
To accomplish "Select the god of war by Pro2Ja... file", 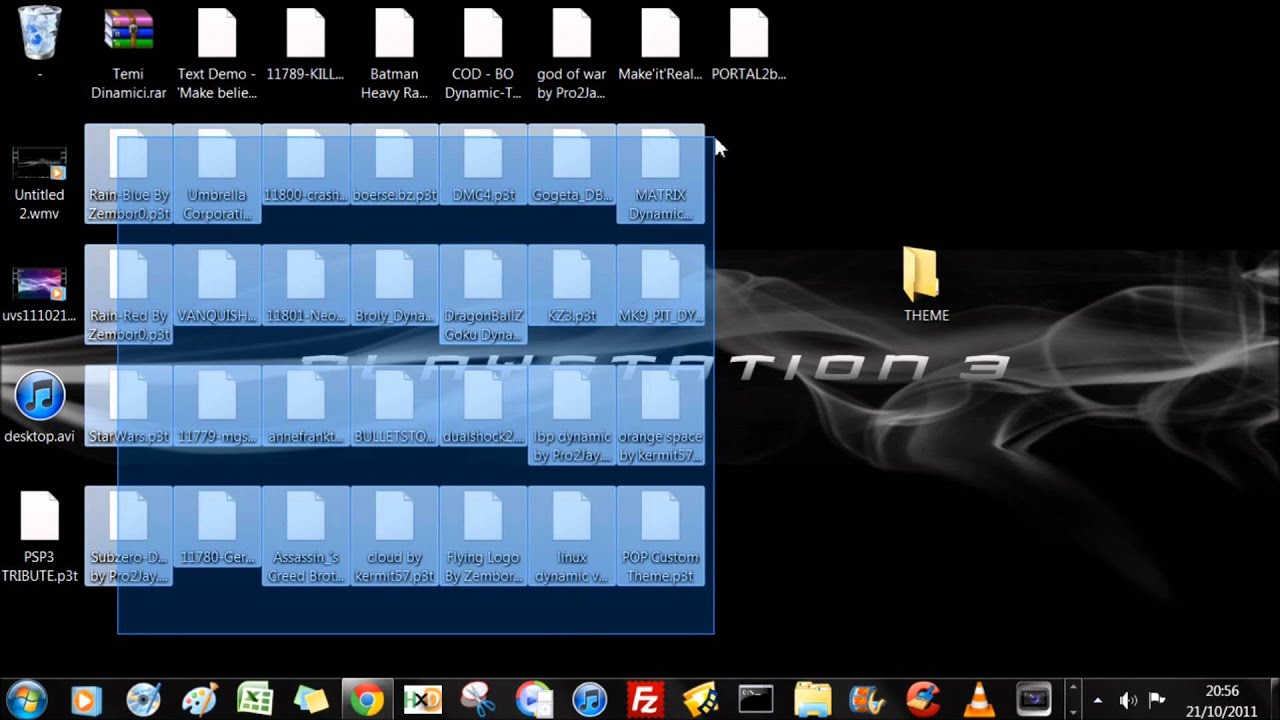I will click(x=571, y=54).
